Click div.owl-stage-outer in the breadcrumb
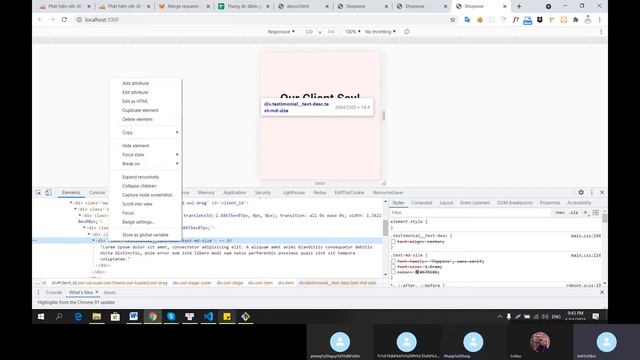The height and width of the screenshot is (360, 640). [192, 282]
